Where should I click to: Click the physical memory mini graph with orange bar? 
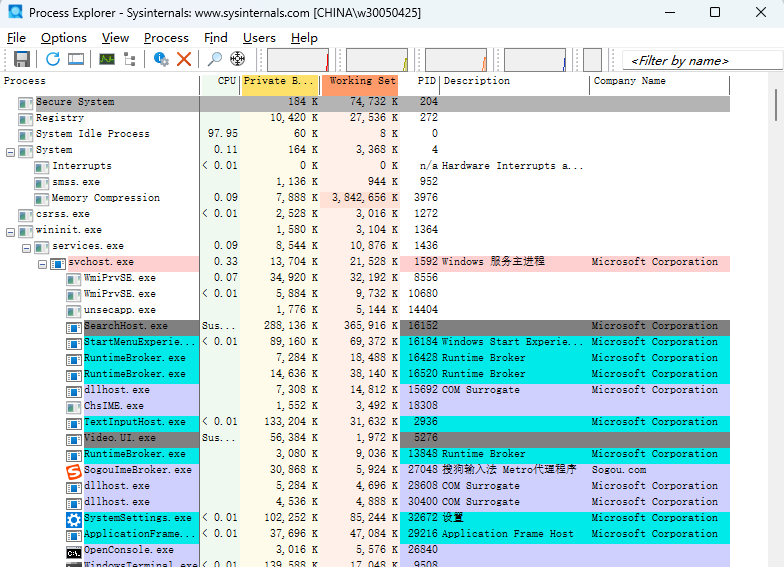click(456, 60)
